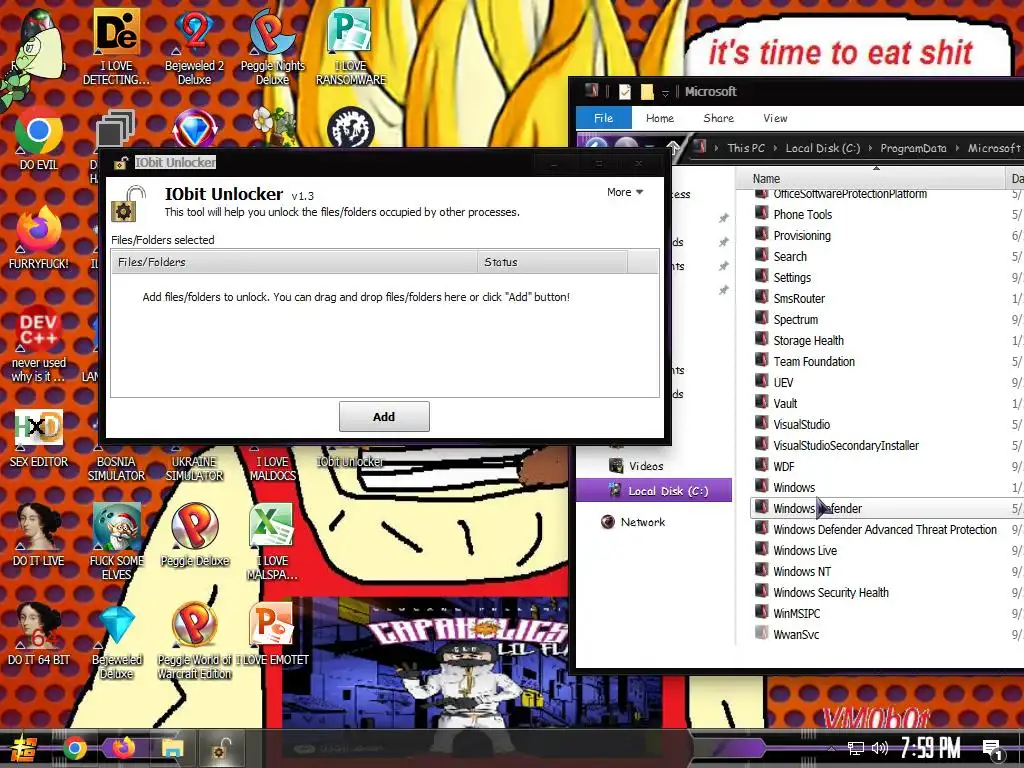Viewport: 1024px width, 768px height.
Task: Select the I LOVE MALDOCS desktop shortcut
Action: [272, 468]
